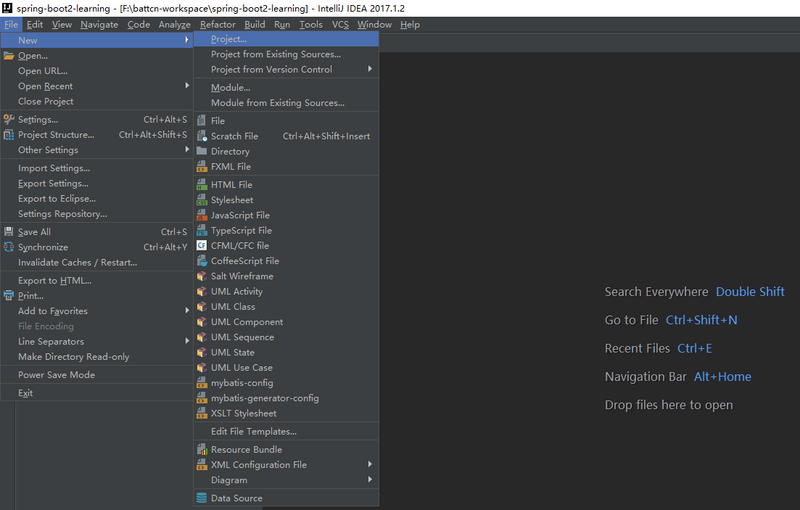Viewport: 800px width, 510px height.
Task: Click the Save All disk icon
Action: (x=9, y=232)
